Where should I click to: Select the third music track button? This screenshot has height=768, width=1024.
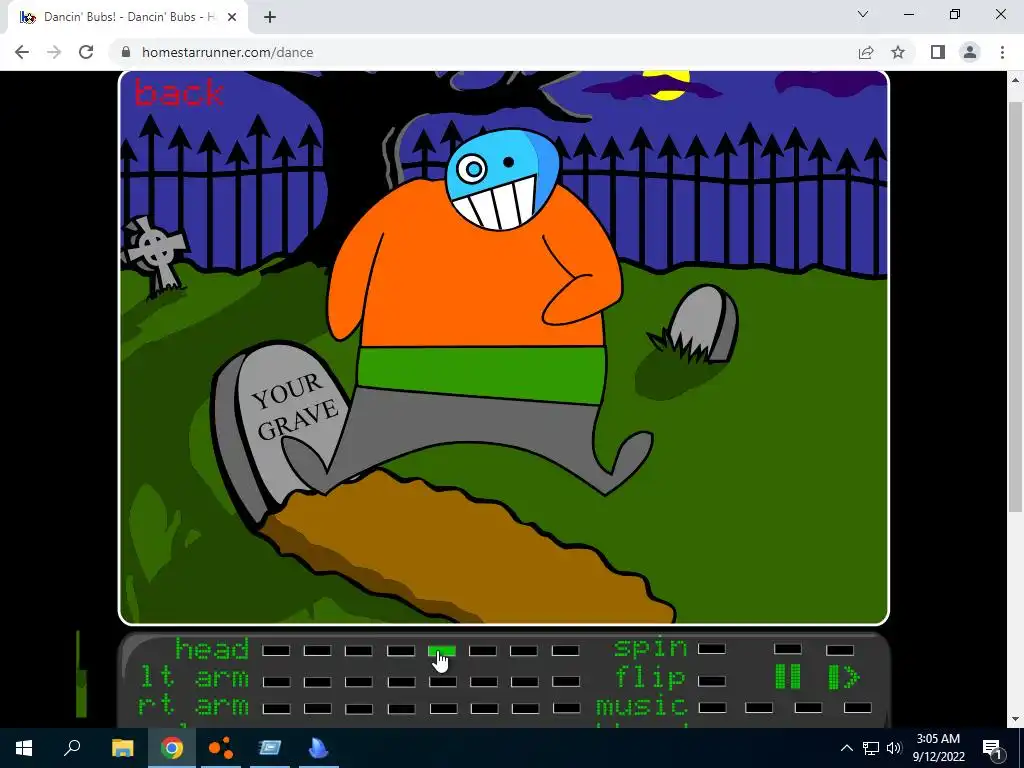click(x=808, y=707)
